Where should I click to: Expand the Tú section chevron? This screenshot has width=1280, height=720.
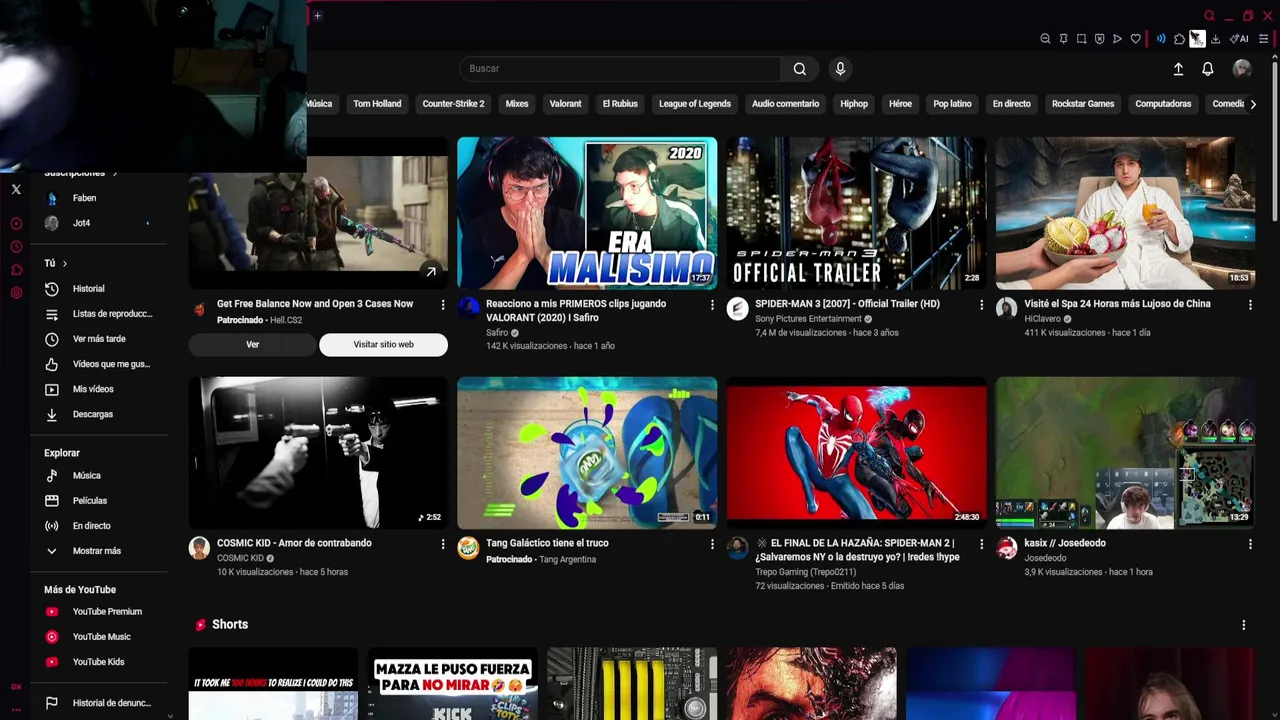pyautogui.click(x=65, y=264)
